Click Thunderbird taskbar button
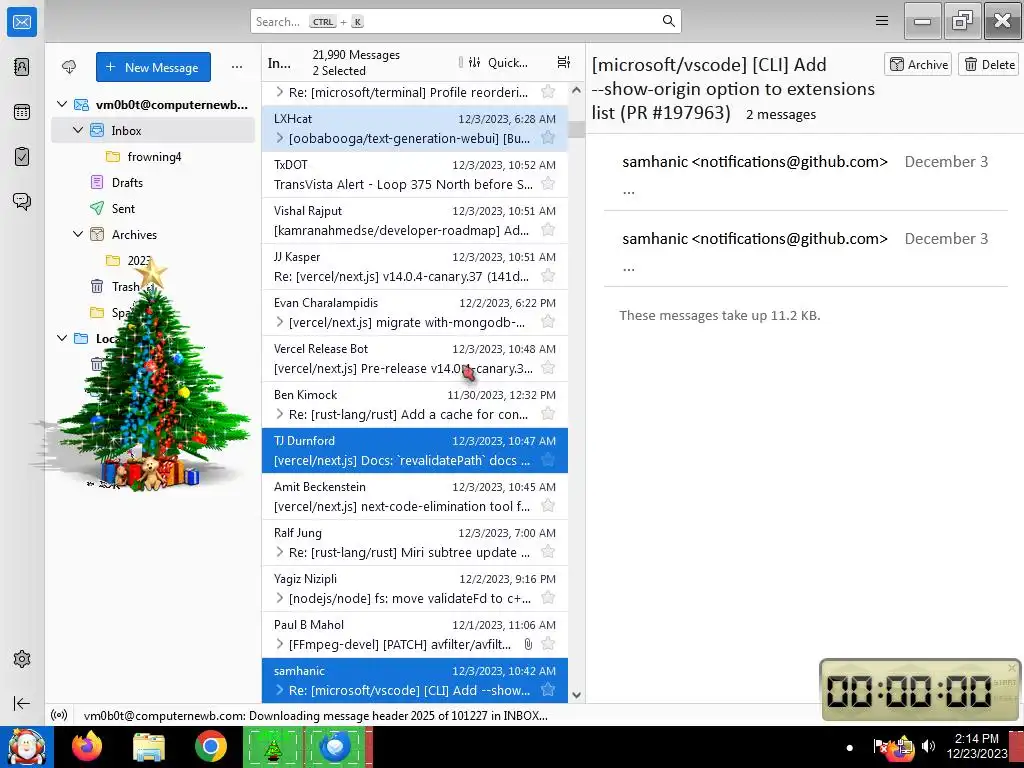The image size is (1024, 768). 336,746
